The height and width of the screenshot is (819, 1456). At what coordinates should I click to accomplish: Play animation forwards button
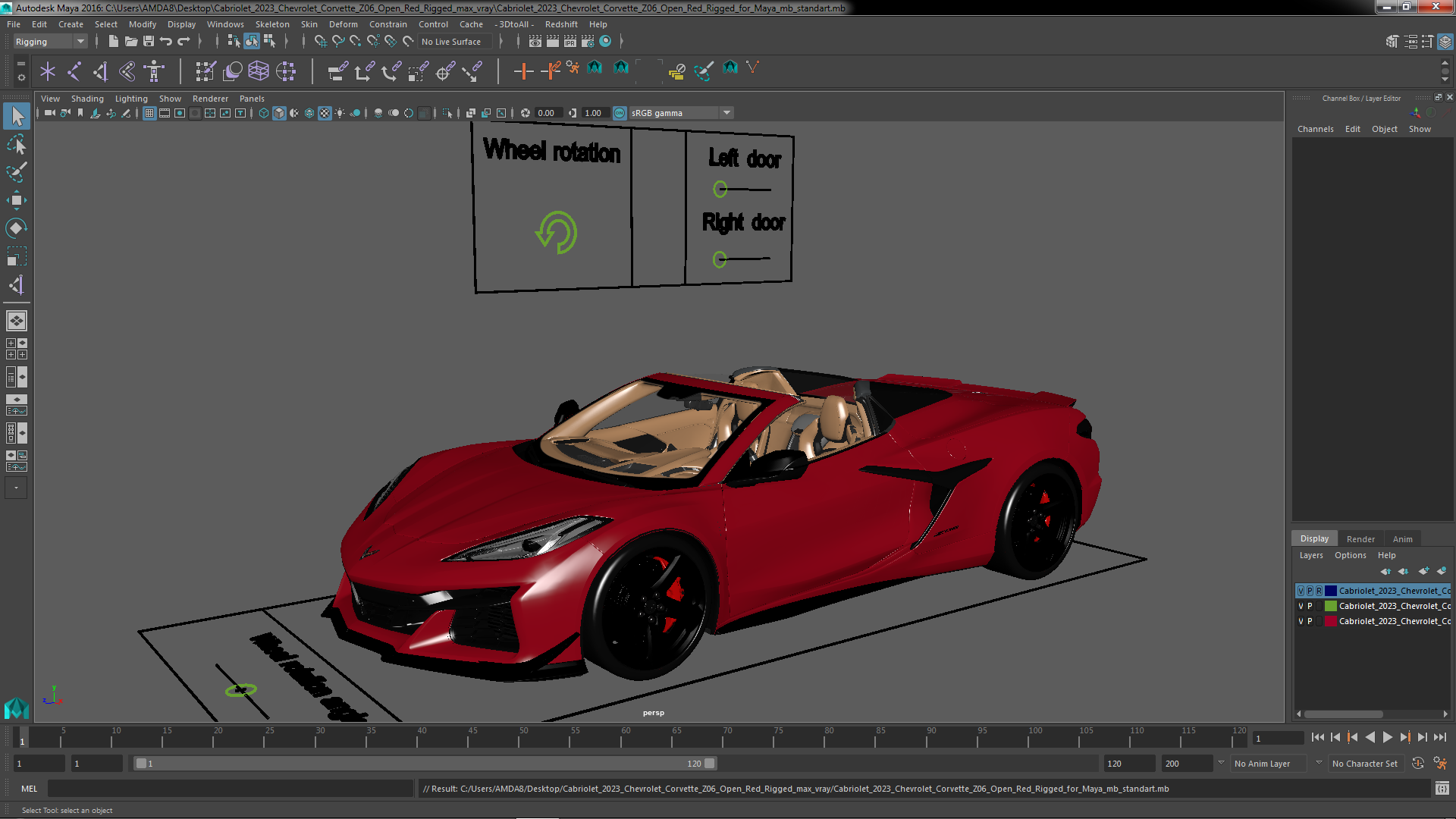[1387, 737]
